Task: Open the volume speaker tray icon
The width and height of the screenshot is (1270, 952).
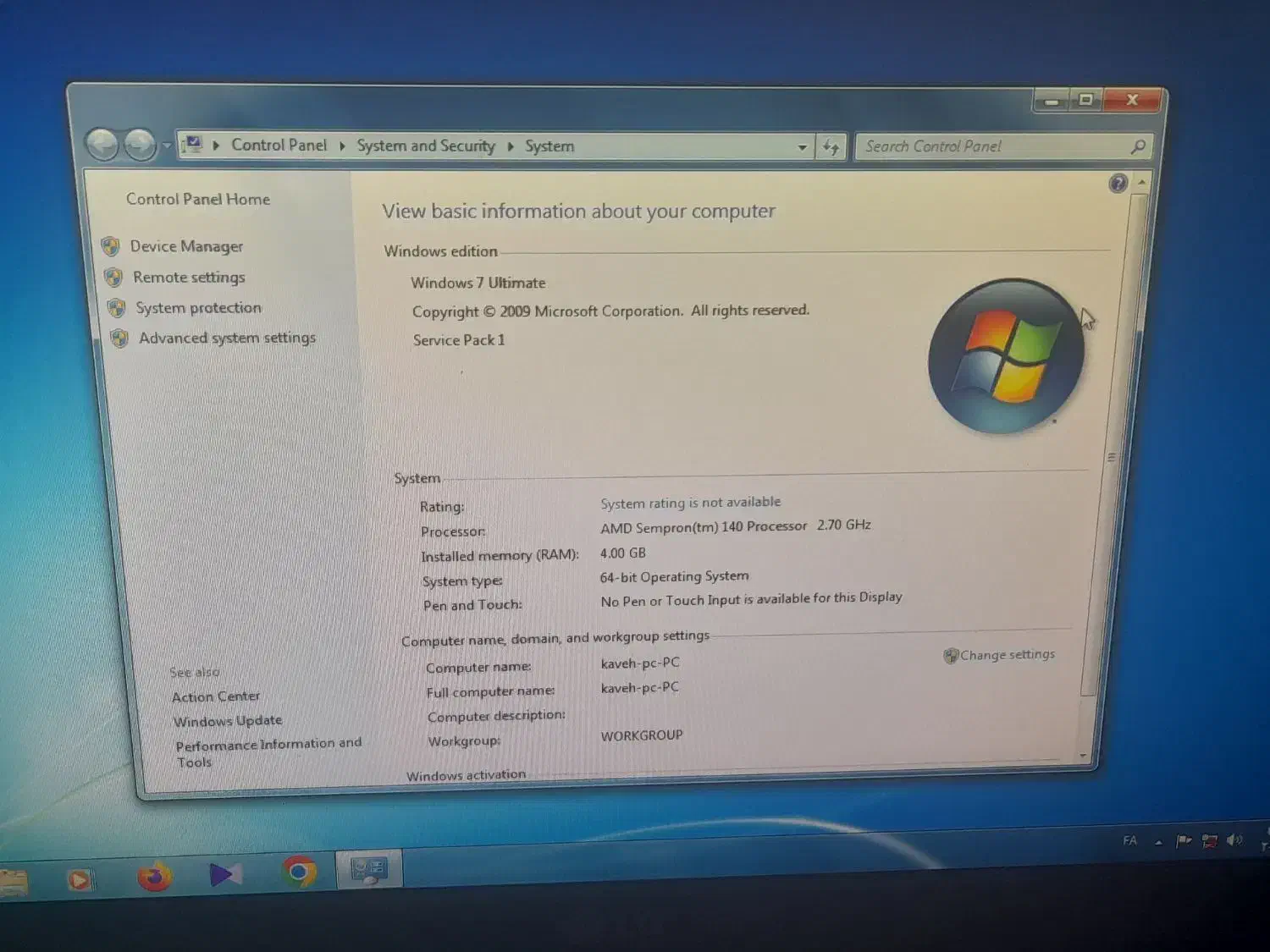Action: 1234,839
